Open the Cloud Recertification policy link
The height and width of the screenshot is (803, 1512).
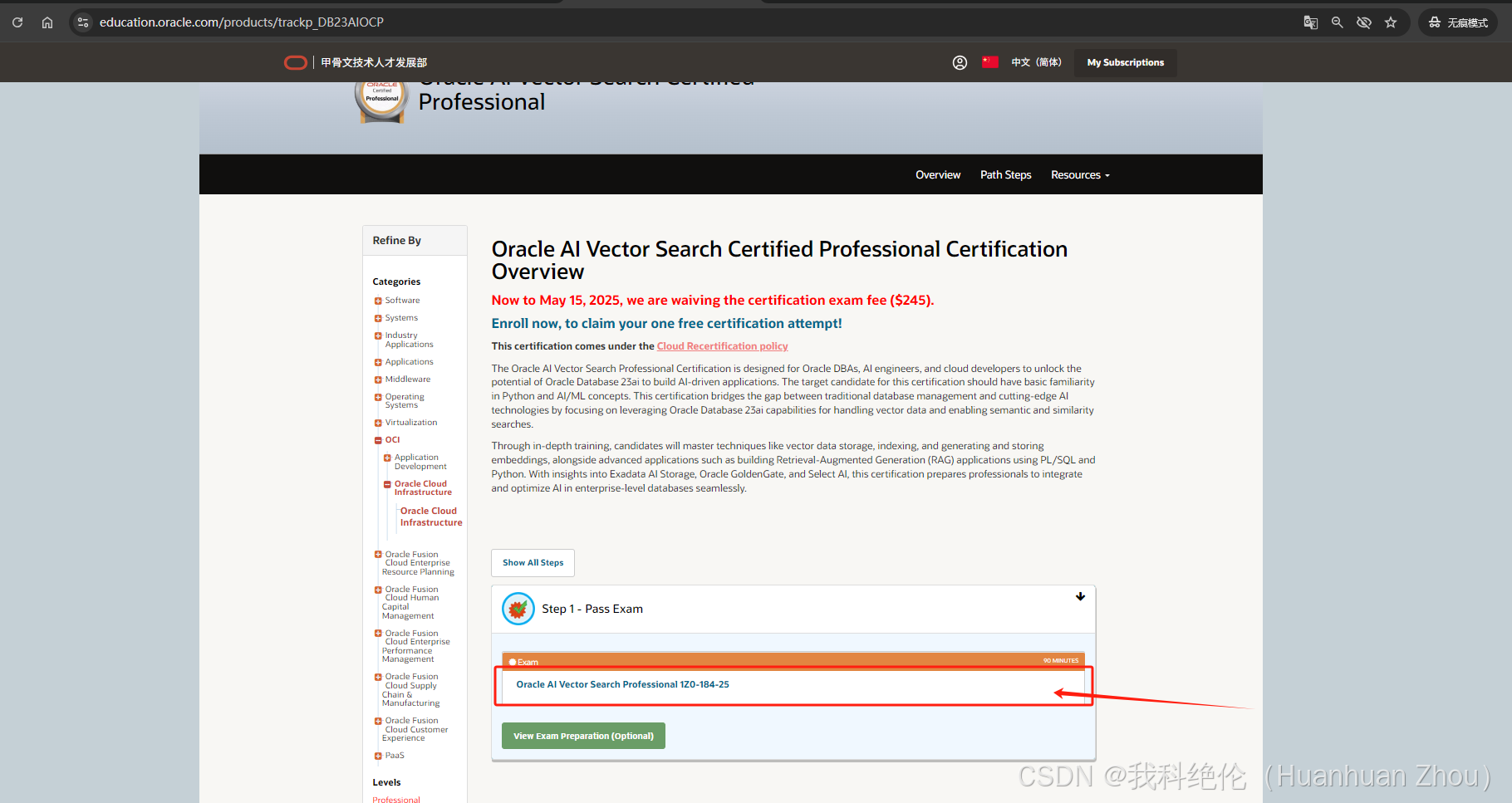(722, 346)
